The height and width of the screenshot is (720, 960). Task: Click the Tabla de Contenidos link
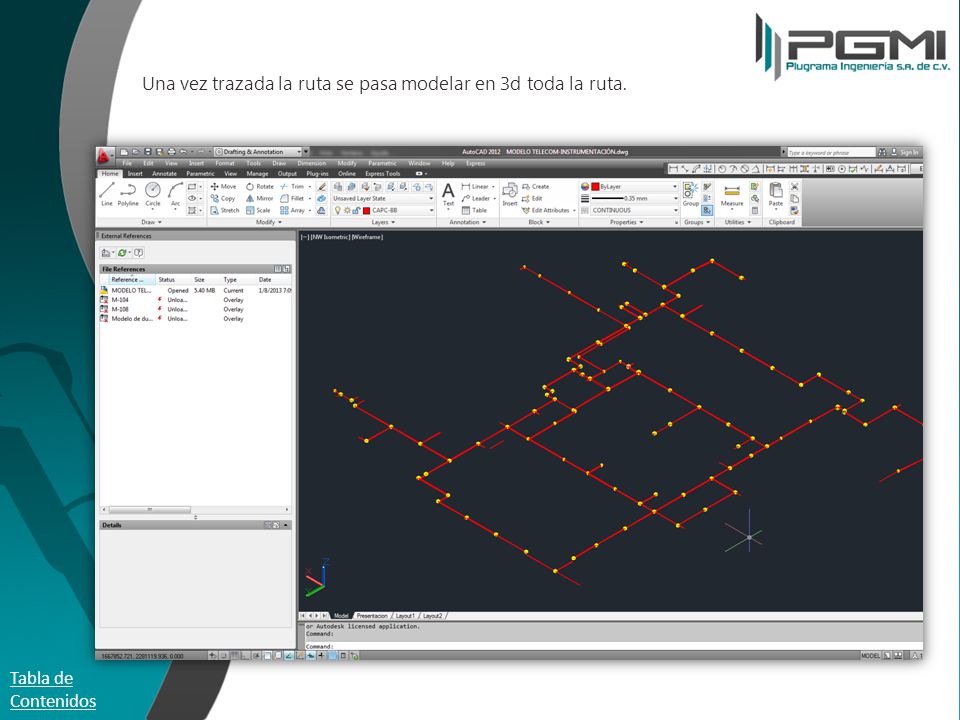[53, 689]
